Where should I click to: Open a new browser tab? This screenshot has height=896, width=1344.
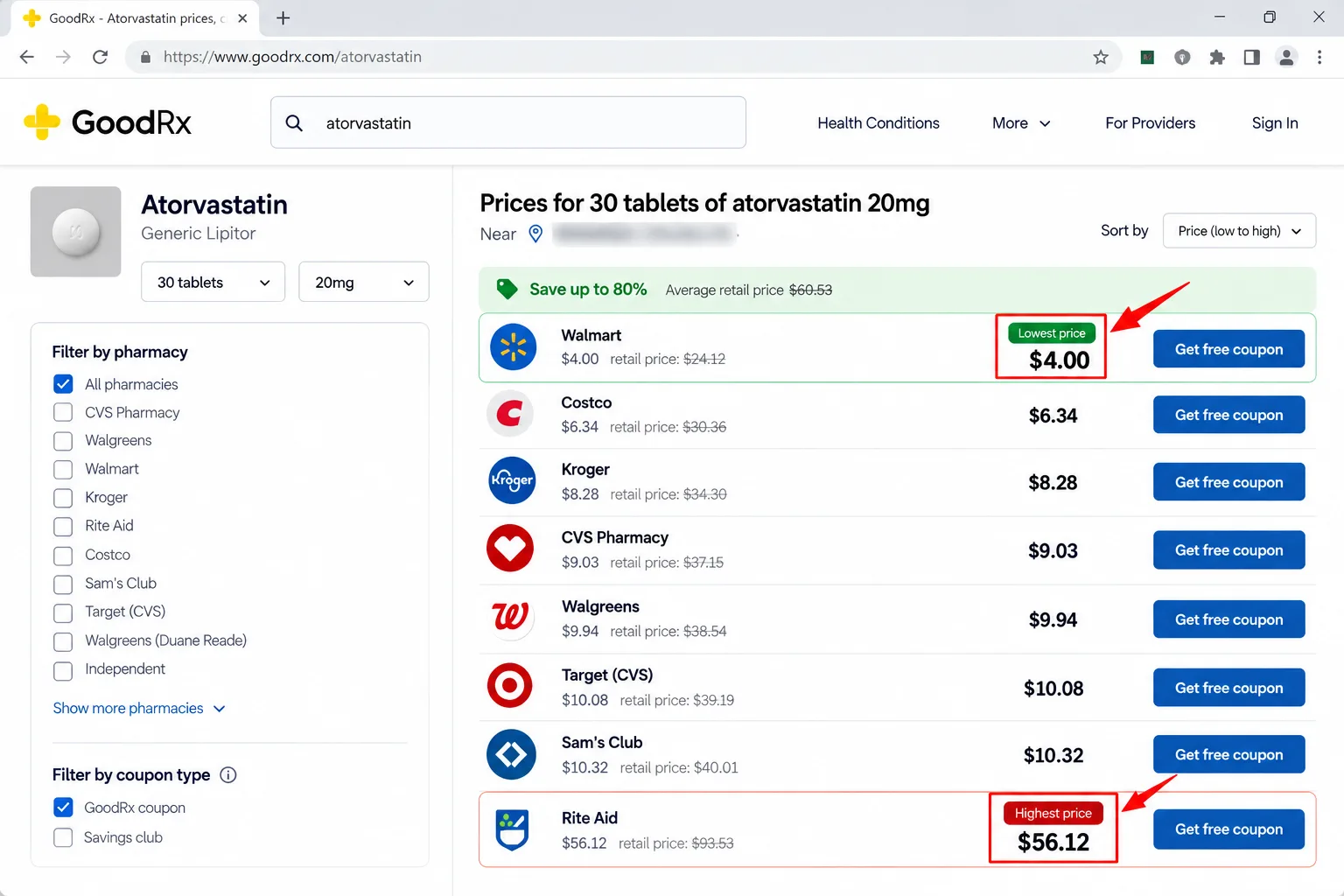[283, 17]
